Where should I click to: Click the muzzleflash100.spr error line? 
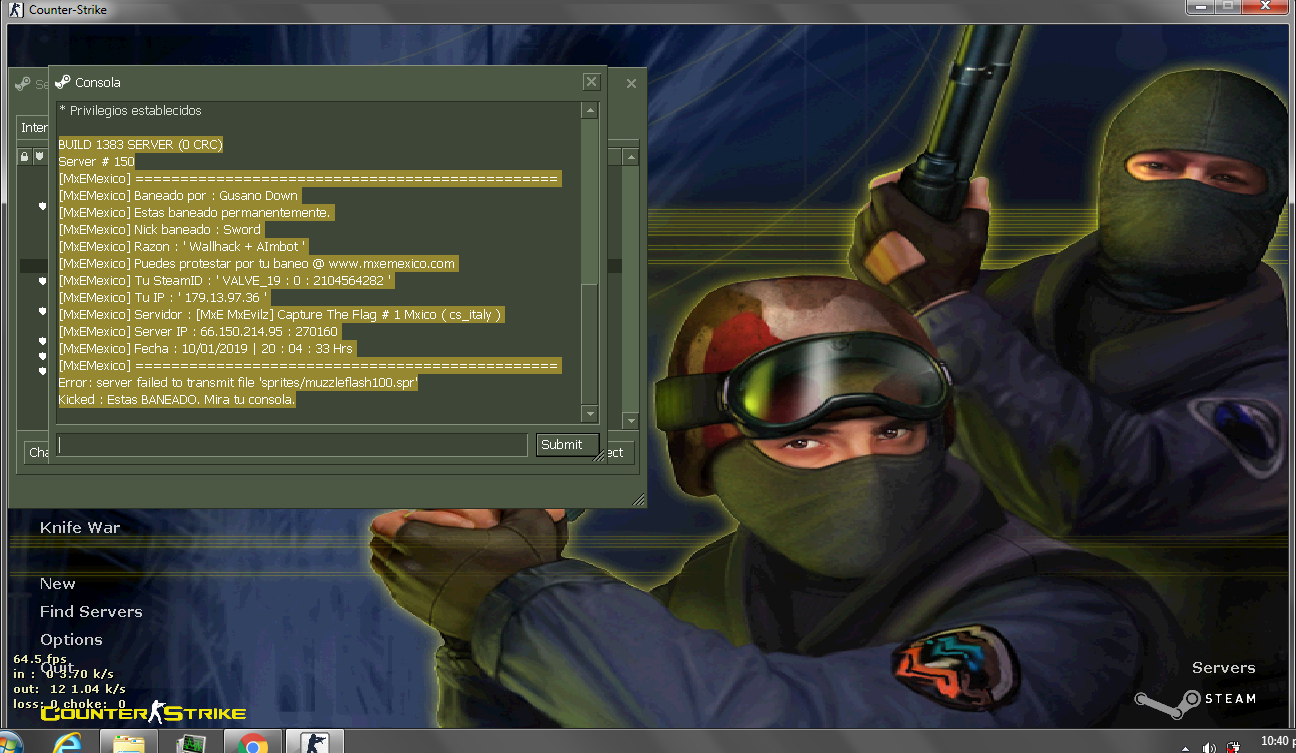pos(238,383)
